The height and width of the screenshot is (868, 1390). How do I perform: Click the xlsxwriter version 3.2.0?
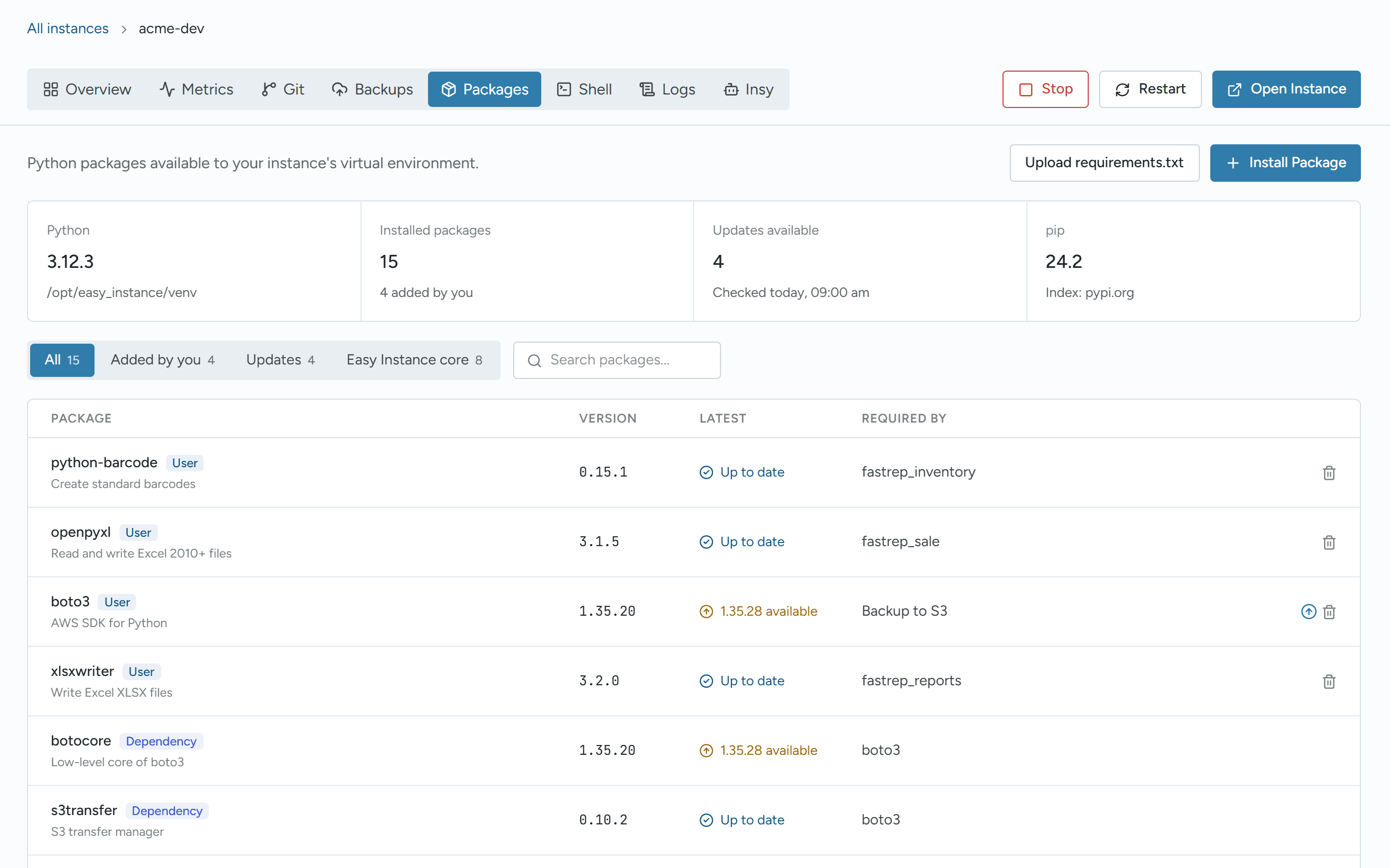point(598,681)
